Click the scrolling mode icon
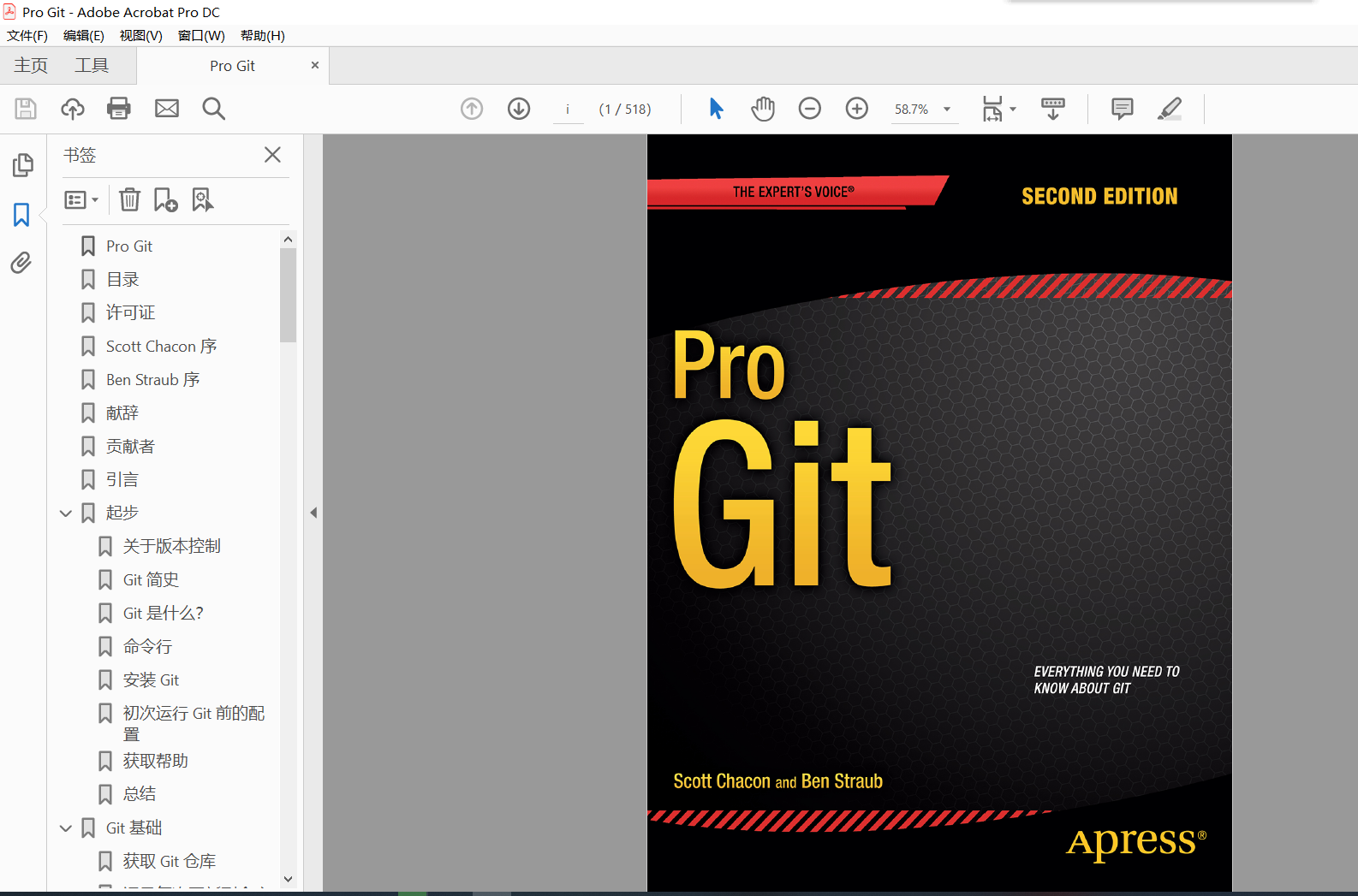The width and height of the screenshot is (1358, 896). 1053,109
